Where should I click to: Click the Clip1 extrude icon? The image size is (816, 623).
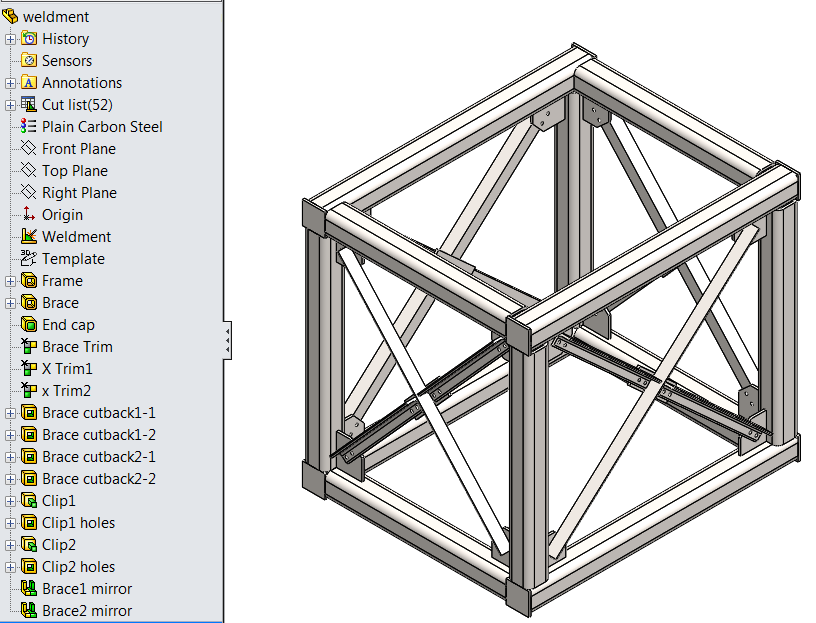[29, 501]
